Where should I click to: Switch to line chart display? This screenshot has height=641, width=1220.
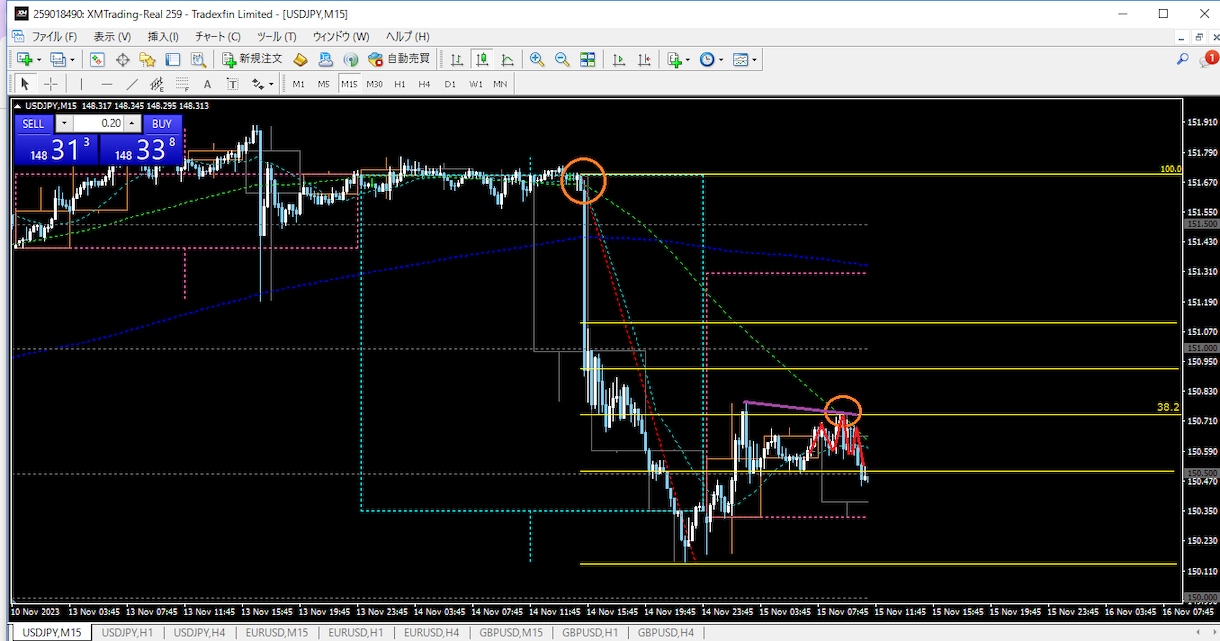coord(507,60)
